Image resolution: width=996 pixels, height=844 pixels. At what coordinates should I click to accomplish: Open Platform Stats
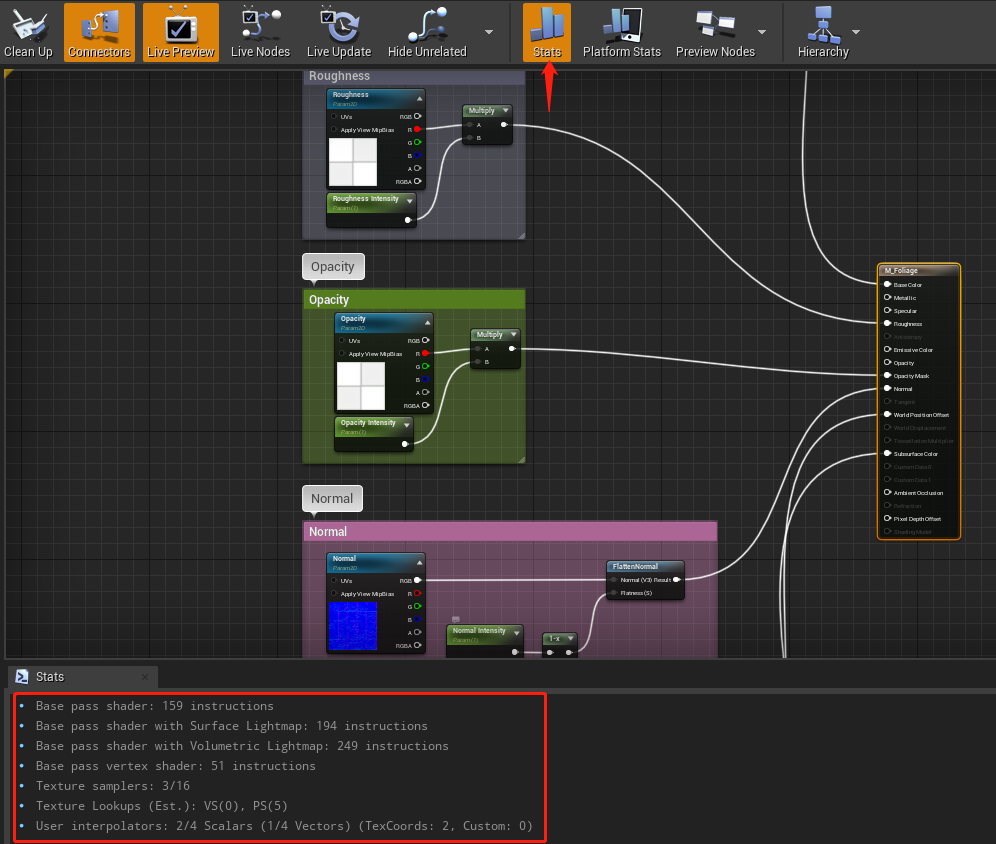[621, 31]
